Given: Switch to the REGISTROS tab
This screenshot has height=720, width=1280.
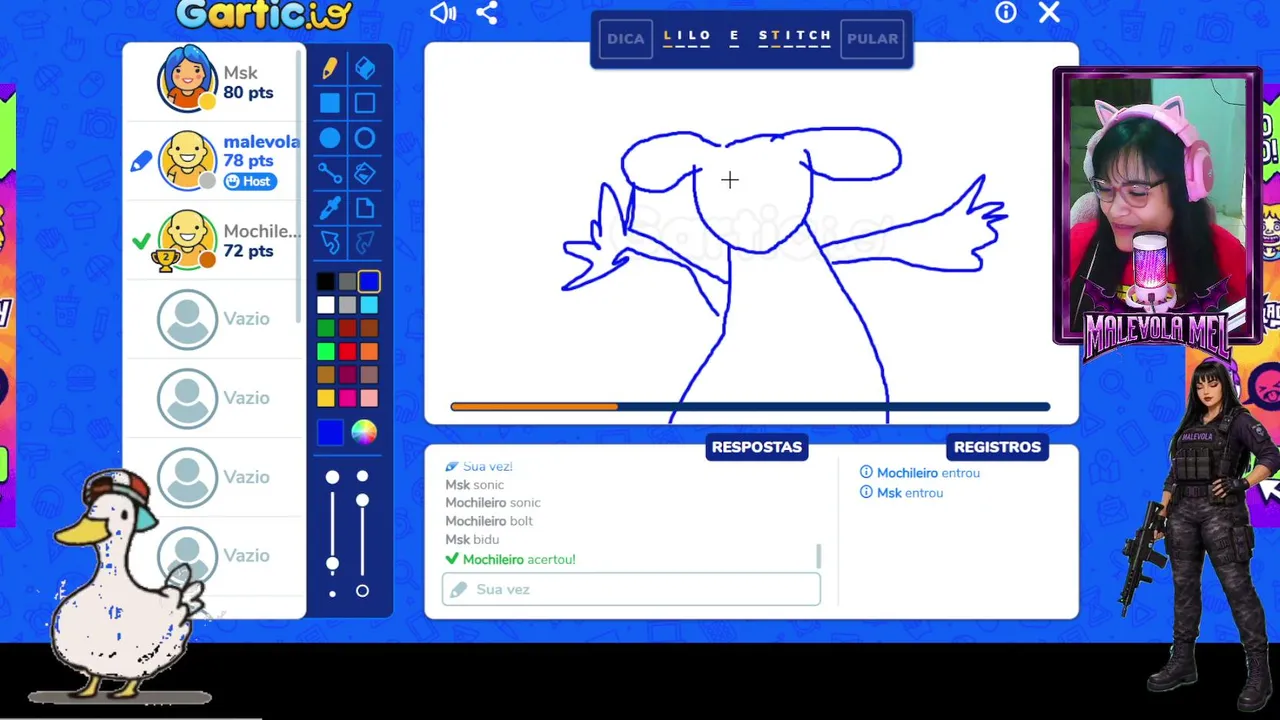Looking at the screenshot, I should [x=997, y=447].
